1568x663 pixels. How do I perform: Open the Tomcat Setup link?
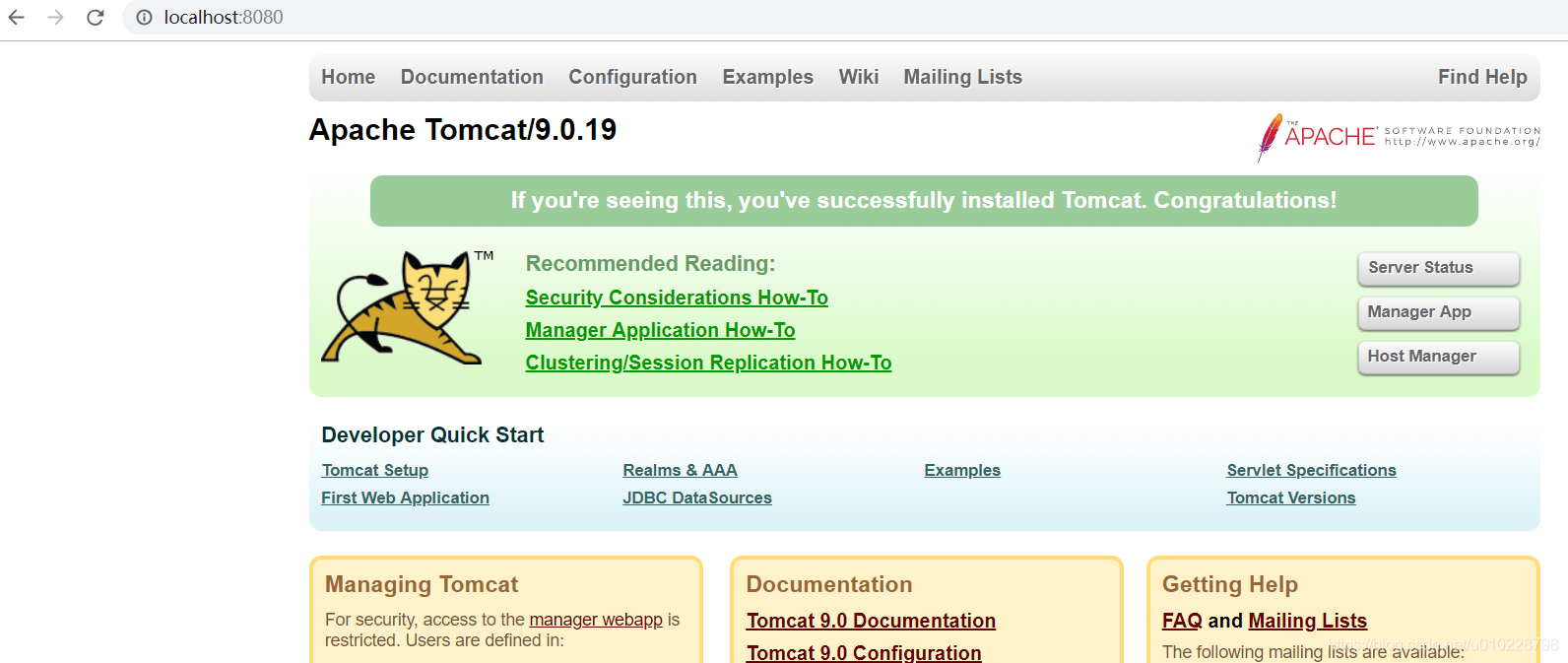[x=375, y=470]
